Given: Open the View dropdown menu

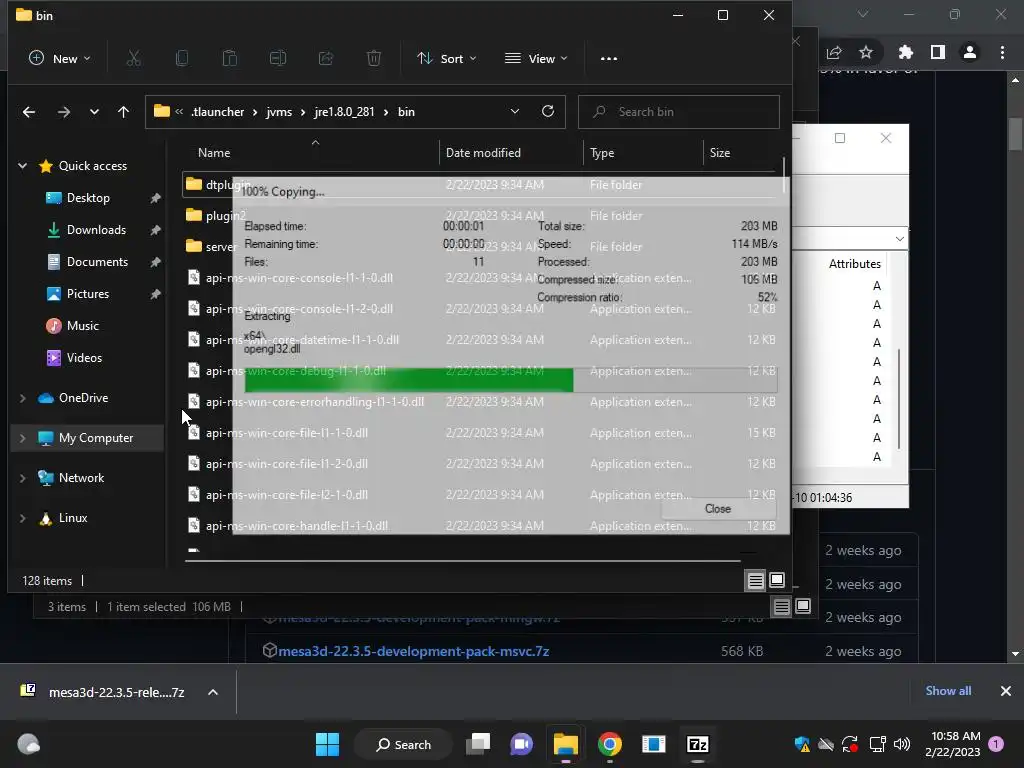Looking at the screenshot, I should click(x=536, y=59).
